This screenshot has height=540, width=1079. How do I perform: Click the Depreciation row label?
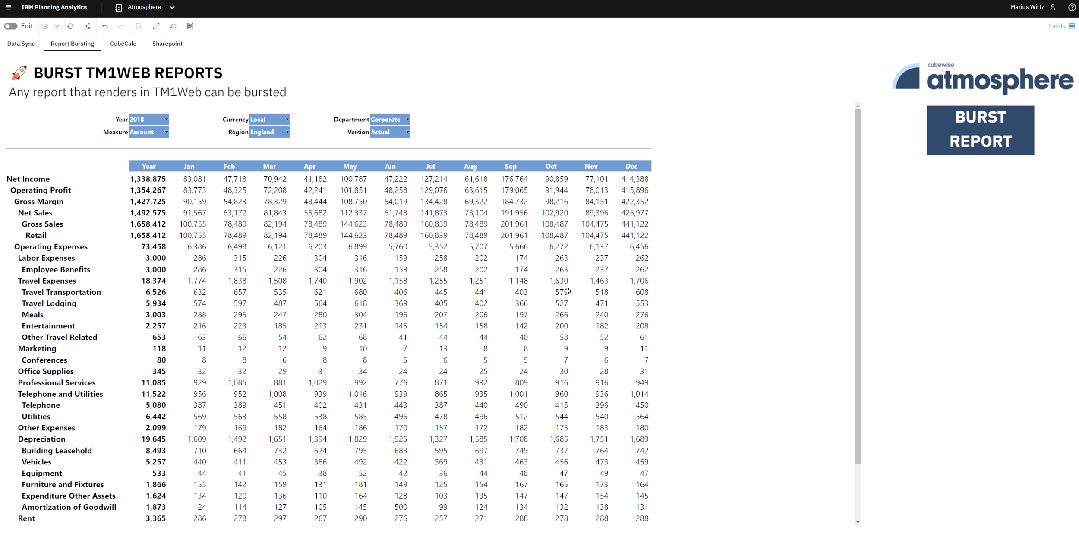click(42, 440)
